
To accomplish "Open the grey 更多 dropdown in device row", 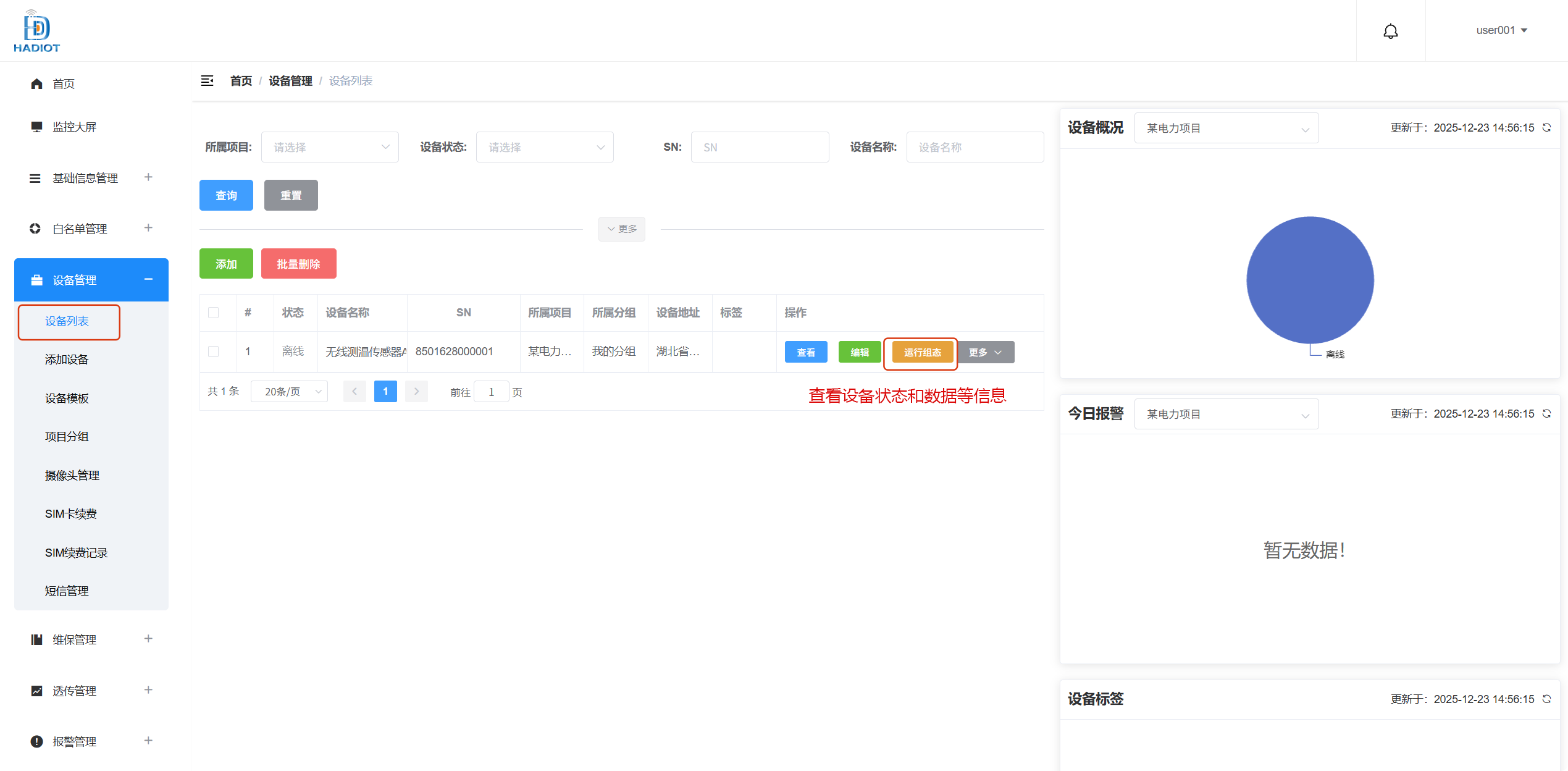I will (986, 352).
